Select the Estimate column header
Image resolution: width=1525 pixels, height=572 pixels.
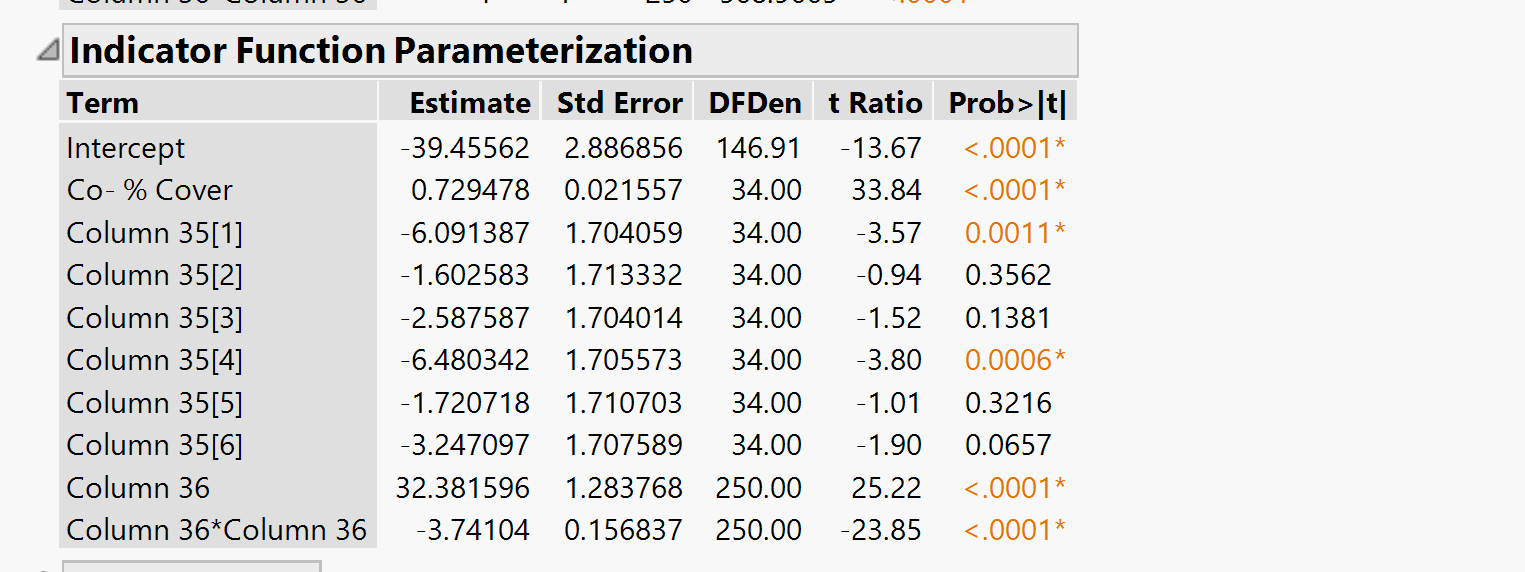469,103
